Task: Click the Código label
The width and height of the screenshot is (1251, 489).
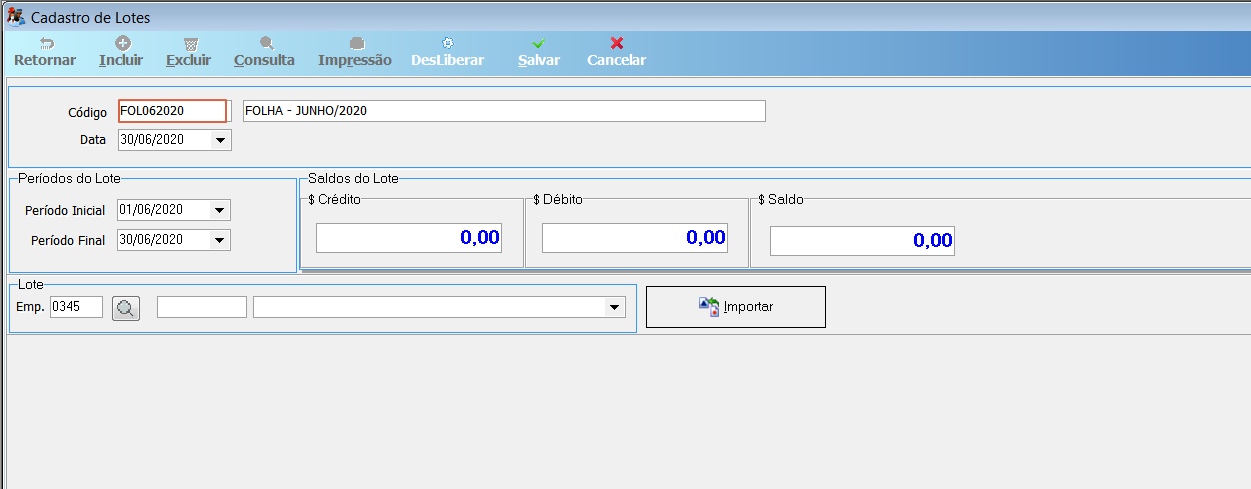Action: point(87,113)
